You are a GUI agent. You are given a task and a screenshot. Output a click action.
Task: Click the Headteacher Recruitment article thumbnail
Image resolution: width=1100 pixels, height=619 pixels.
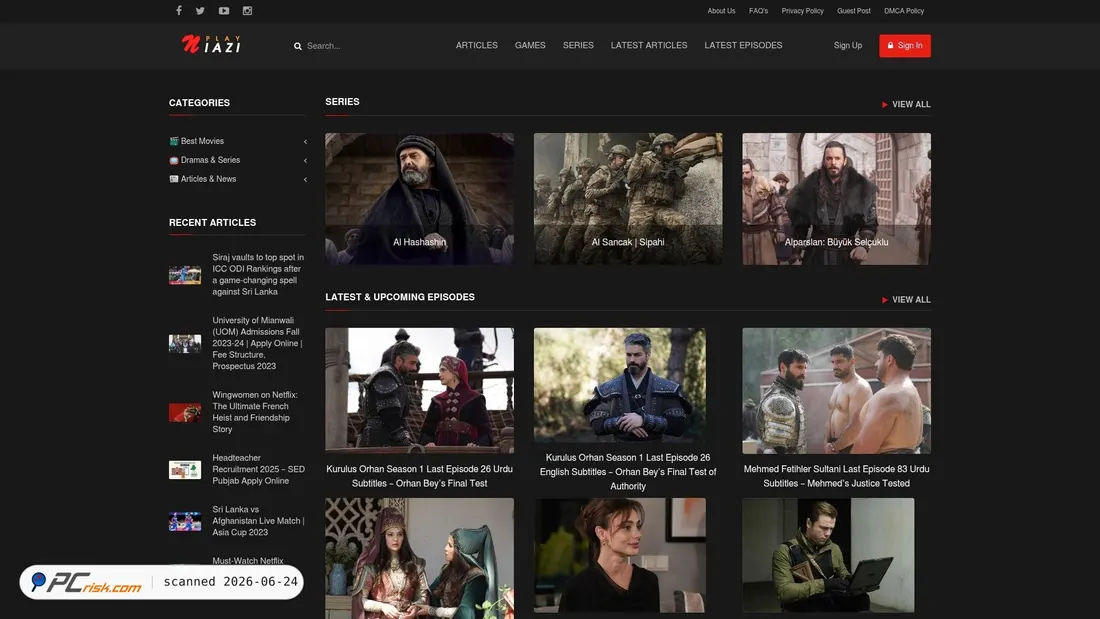tap(185, 470)
